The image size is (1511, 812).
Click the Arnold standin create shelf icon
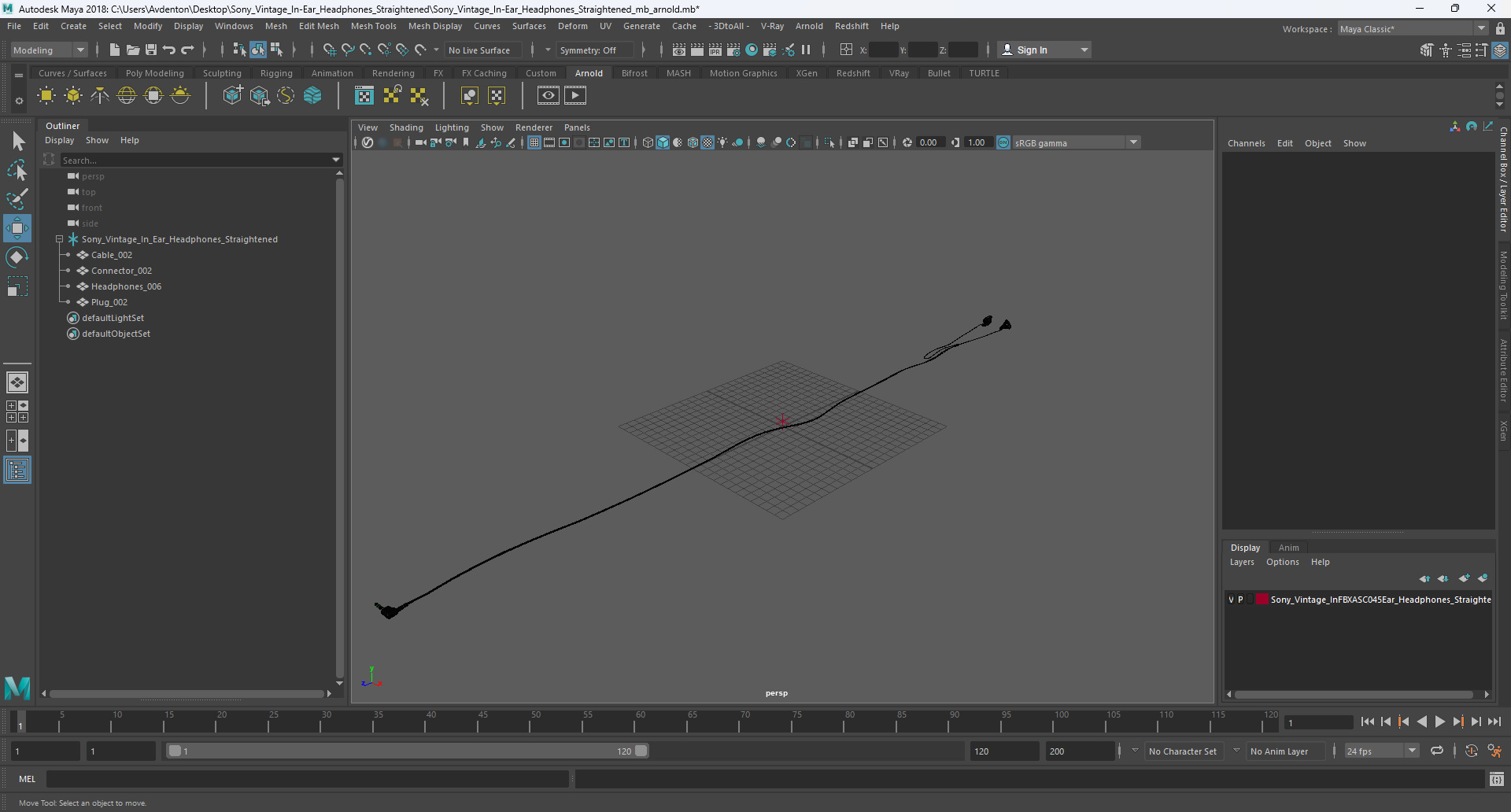pyautogui.click(x=233, y=96)
